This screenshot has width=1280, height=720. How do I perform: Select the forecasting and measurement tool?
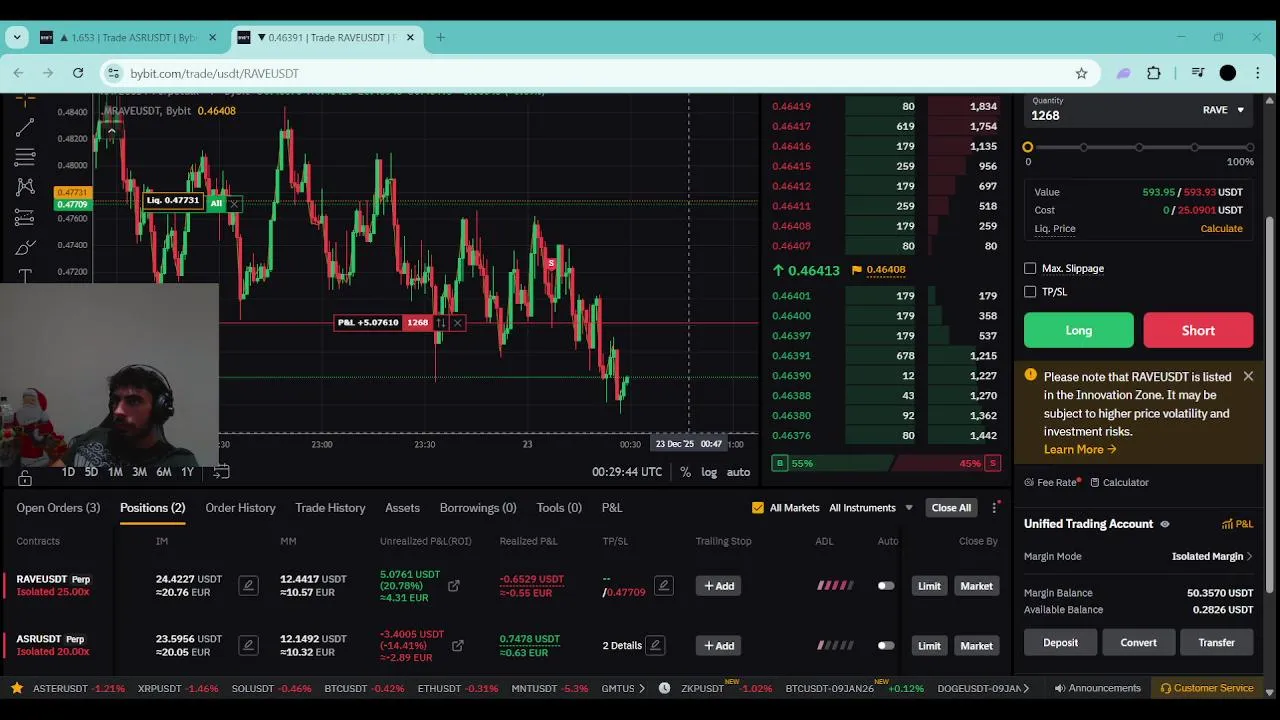click(25, 217)
